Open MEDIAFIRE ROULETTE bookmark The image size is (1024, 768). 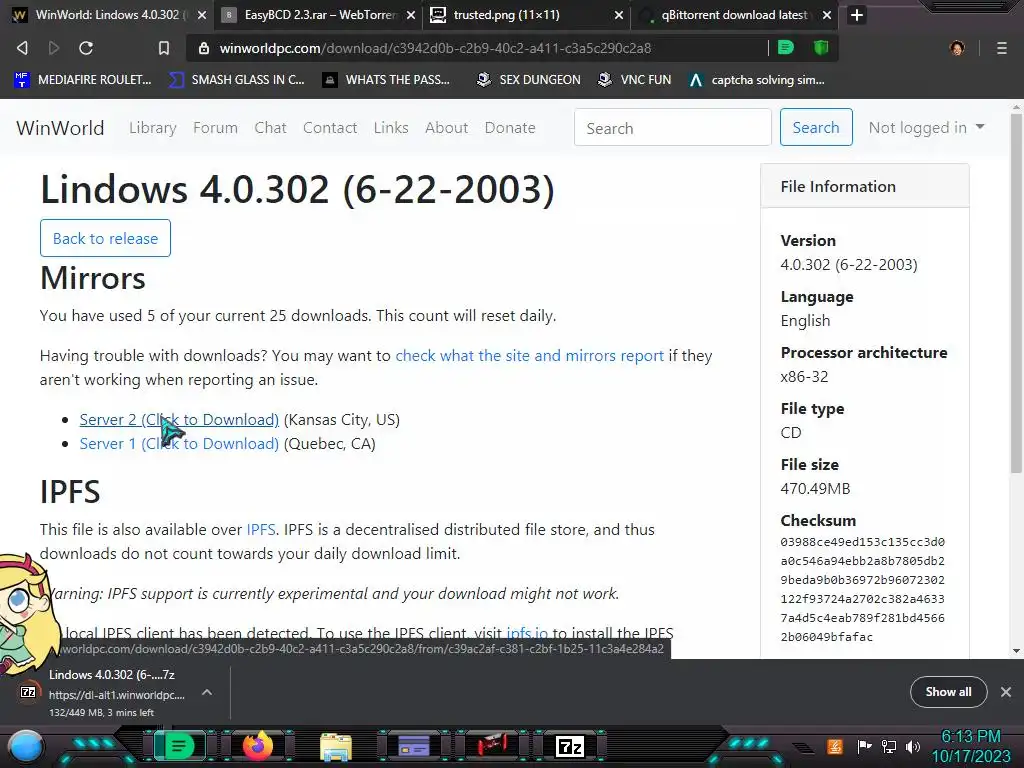[x=82, y=80]
